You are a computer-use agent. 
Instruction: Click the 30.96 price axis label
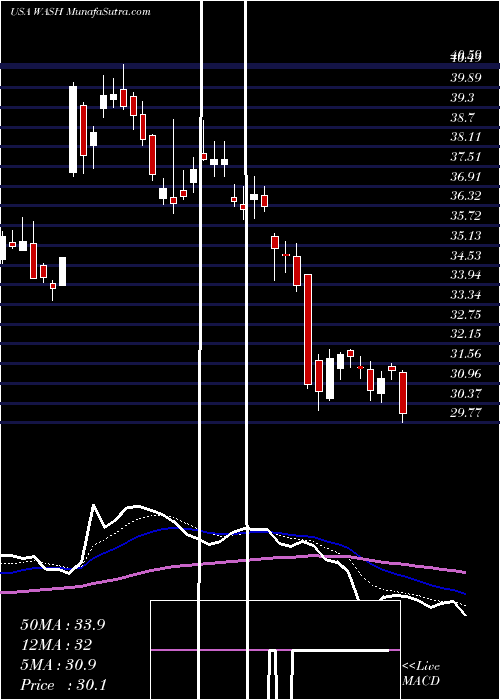[x=466, y=373]
